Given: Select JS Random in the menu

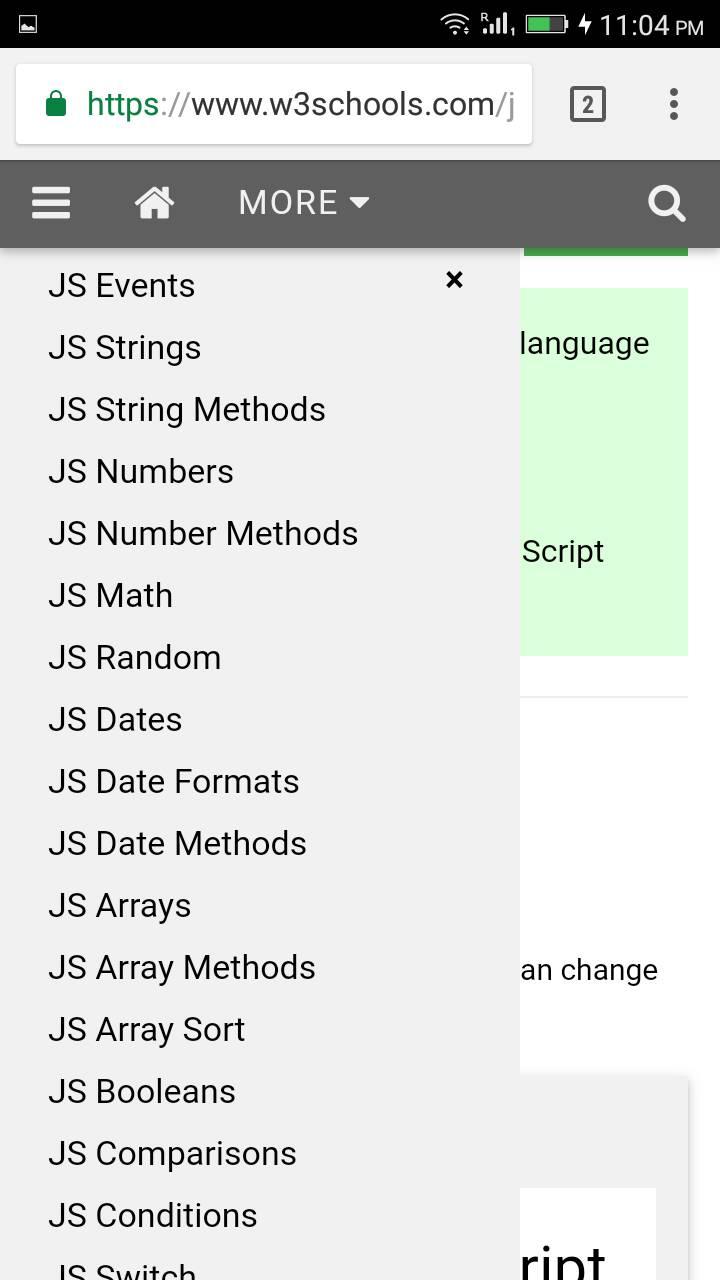Looking at the screenshot, I should pyautogui.click(x=134, y=658).
